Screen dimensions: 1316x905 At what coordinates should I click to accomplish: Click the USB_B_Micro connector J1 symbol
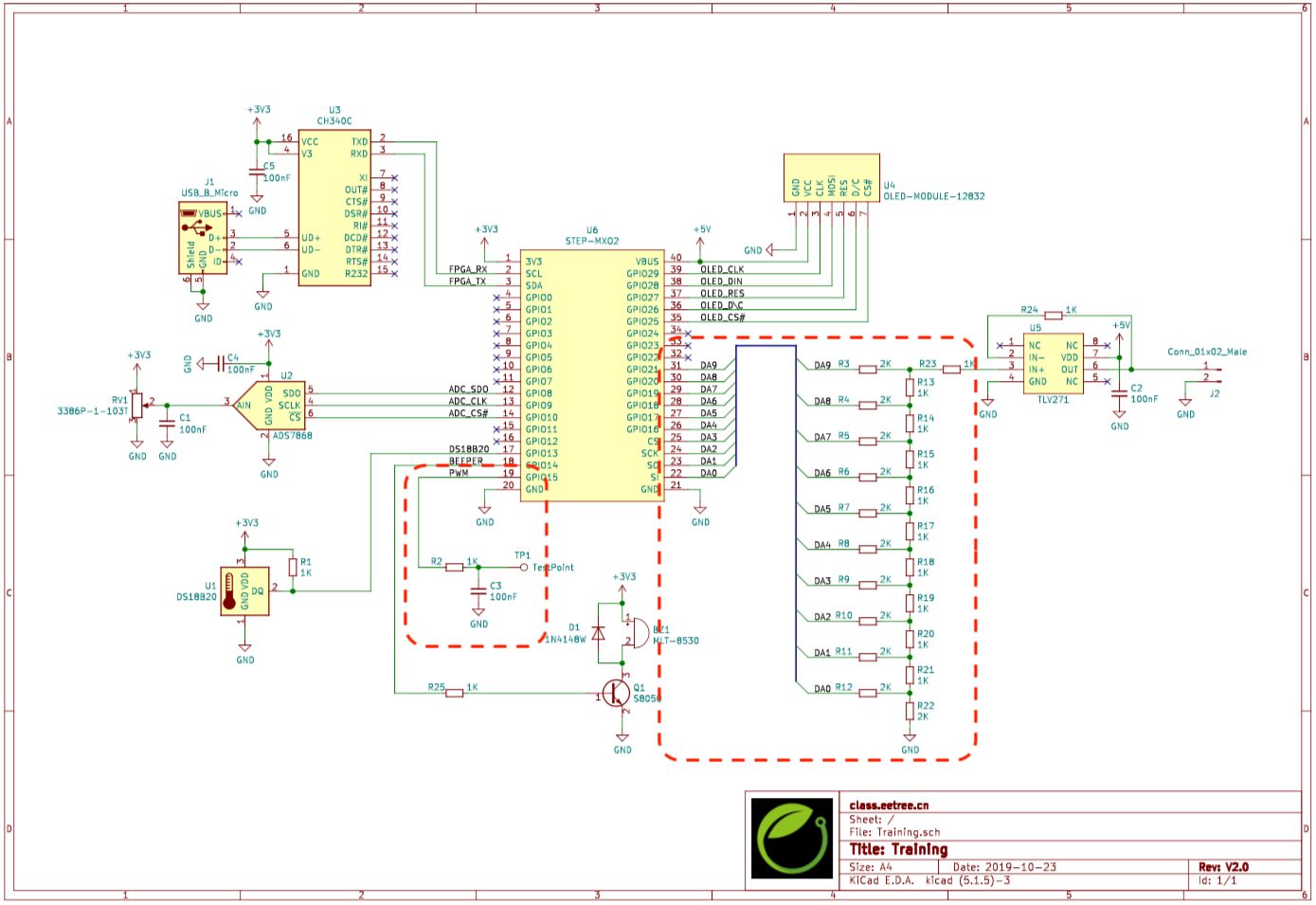(203, 238)
